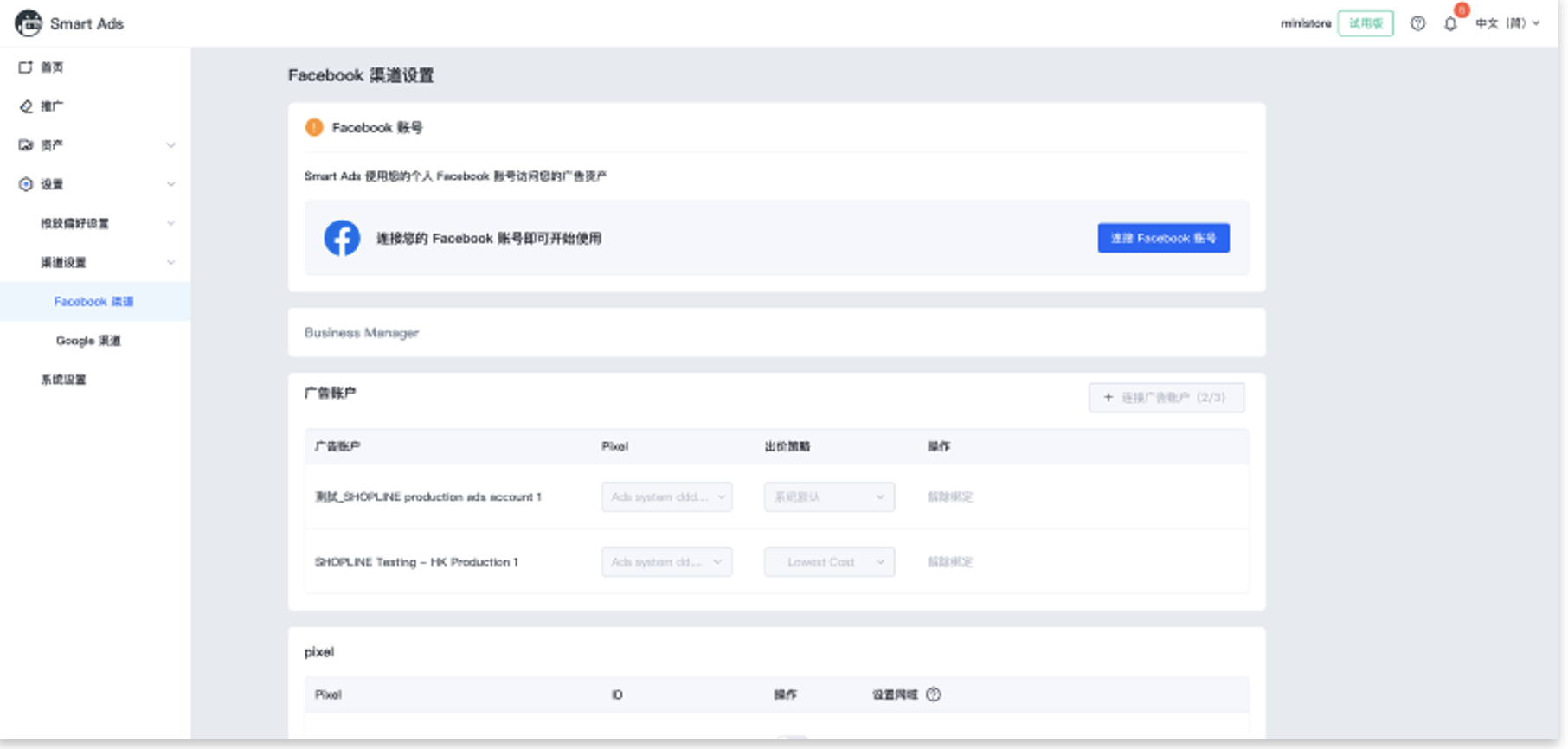Viewport: 1568px width, 749px height.
Task: Click the help icon next to 设置网域
Action: click(933, 695)
